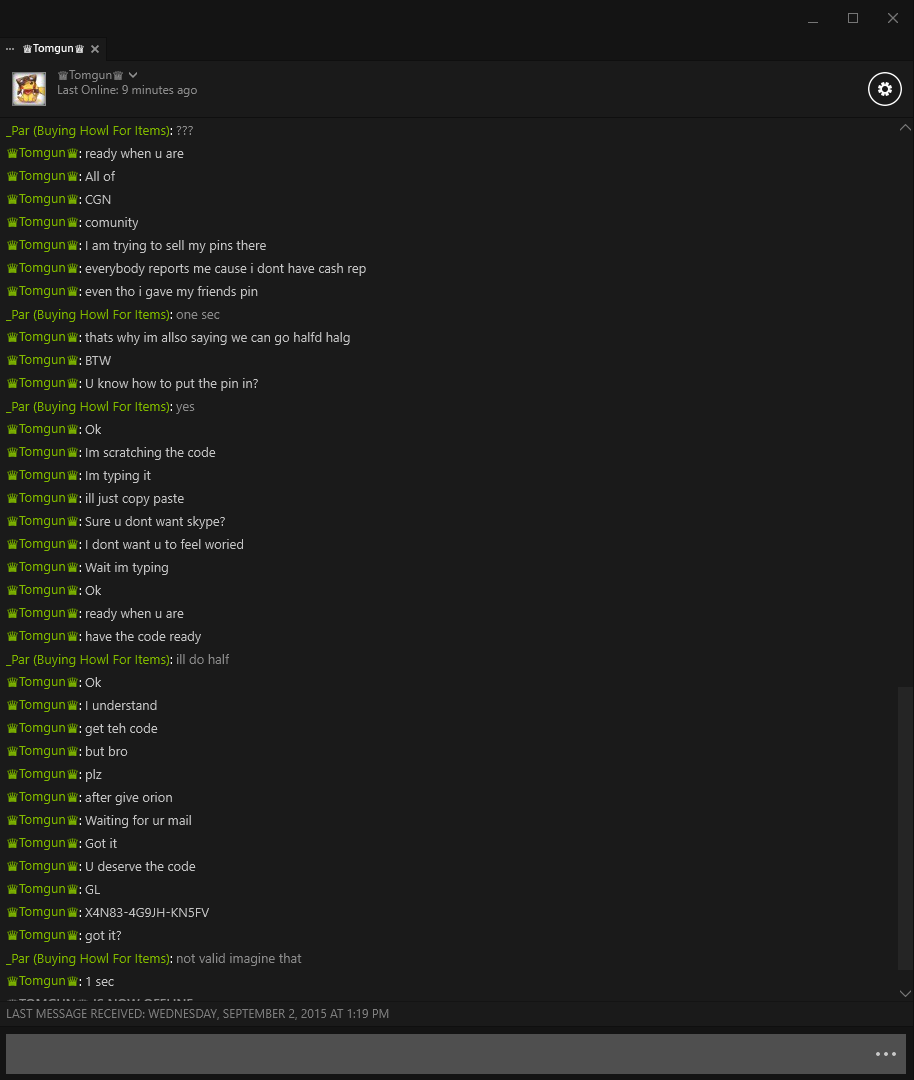This screenshot has height=1080, width=914.
Task: Click the chat scrollbar thumb
Action: coord(905,828)
